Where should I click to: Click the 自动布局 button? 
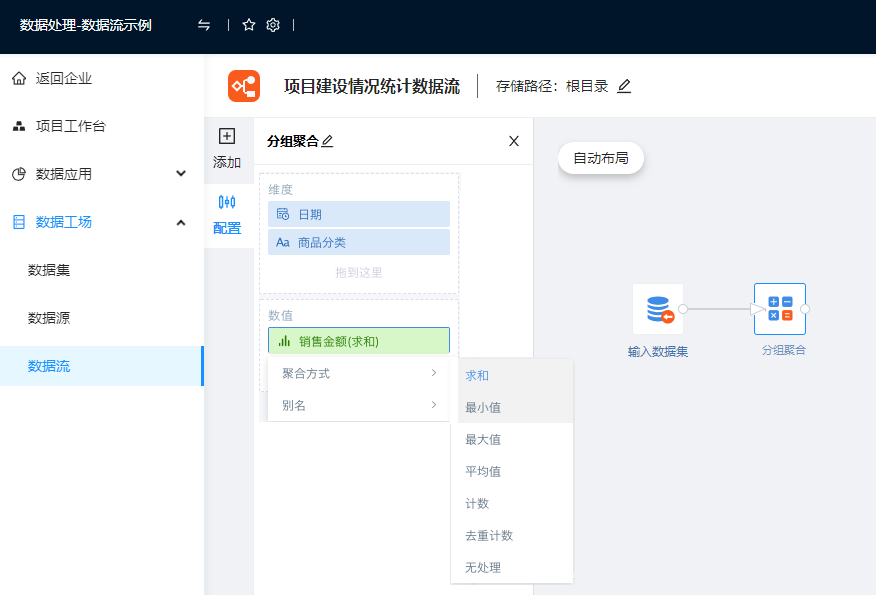tap(601, 158)
